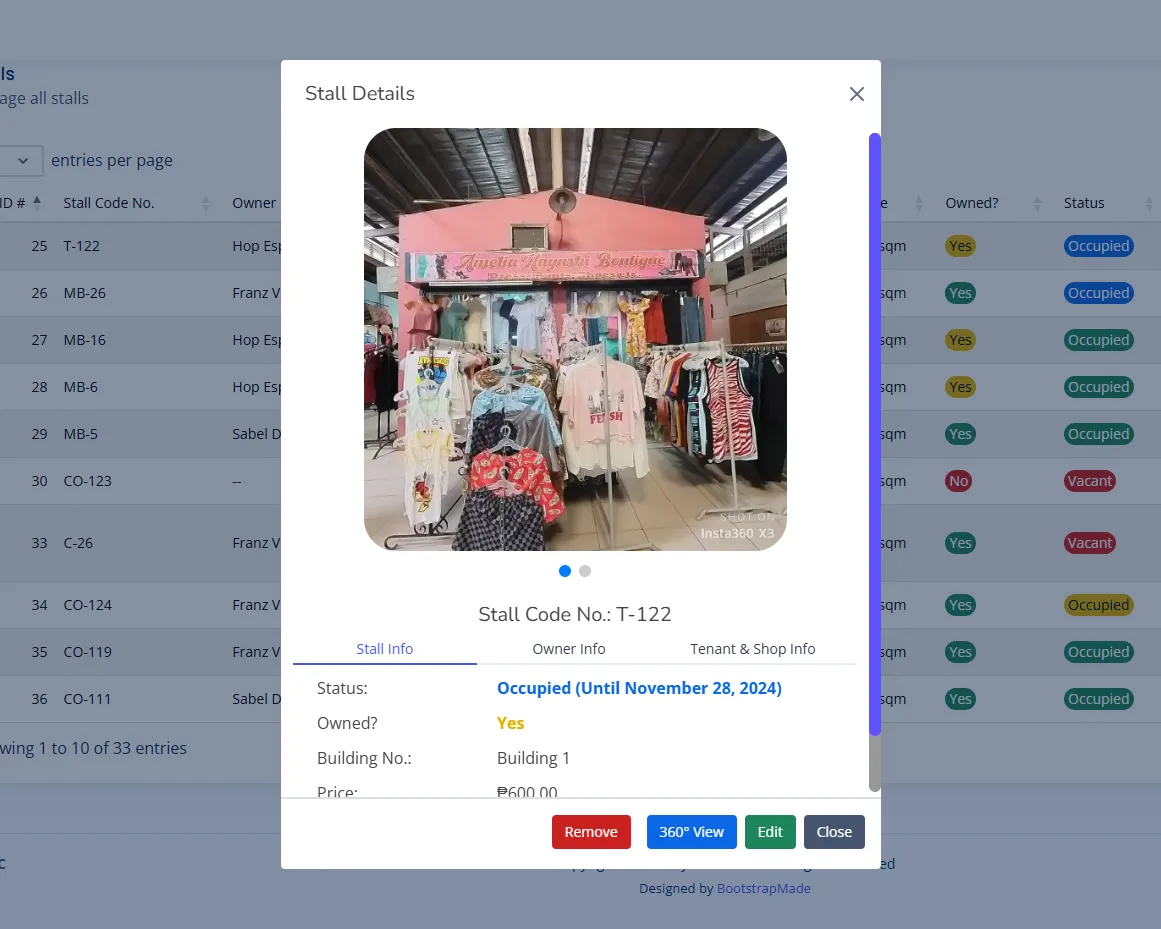
Task: Switch to Tenant & Shop Info tab
Action: pyautogui.click(x=752, y=648)
